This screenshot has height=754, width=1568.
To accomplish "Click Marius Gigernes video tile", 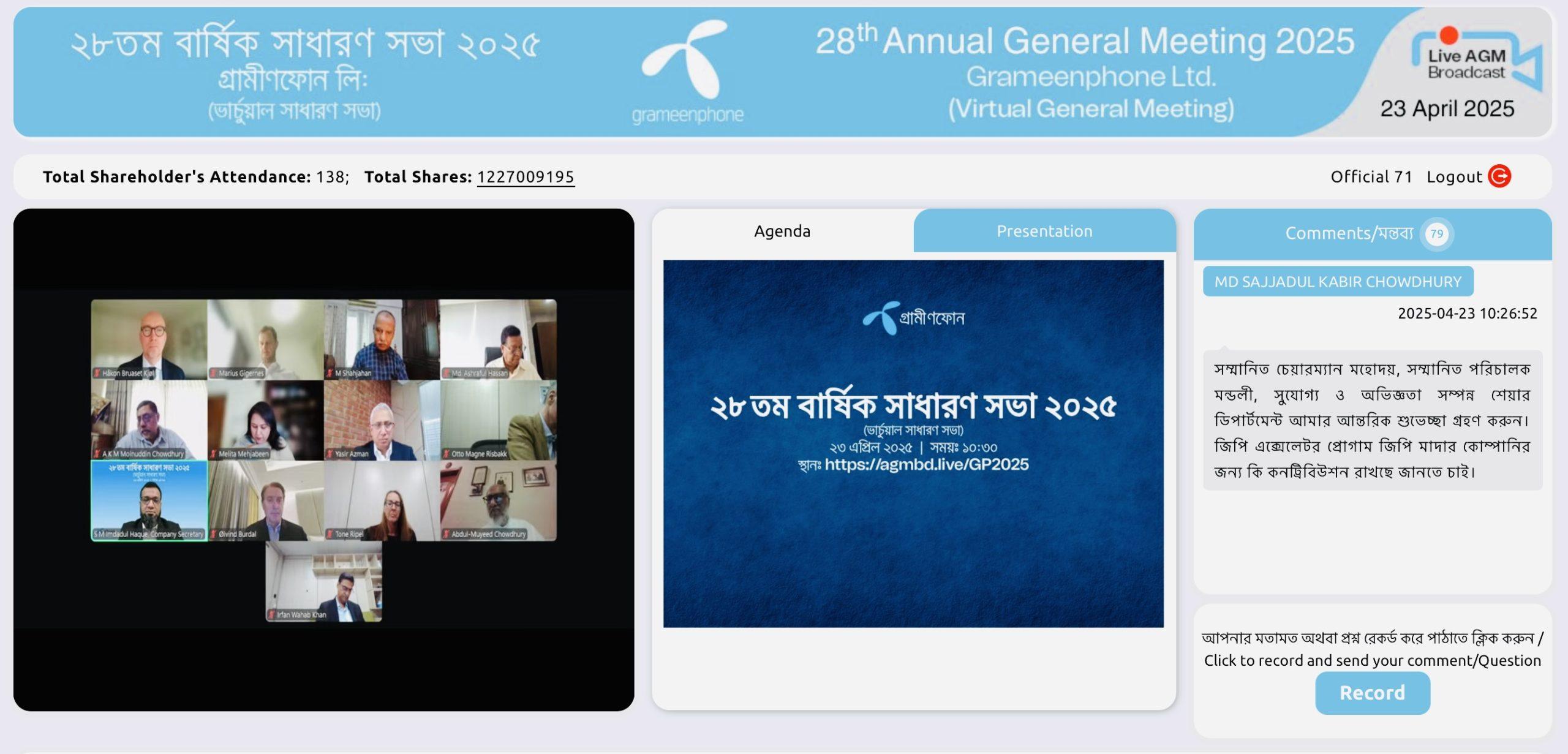I will [x=265, y=339].
